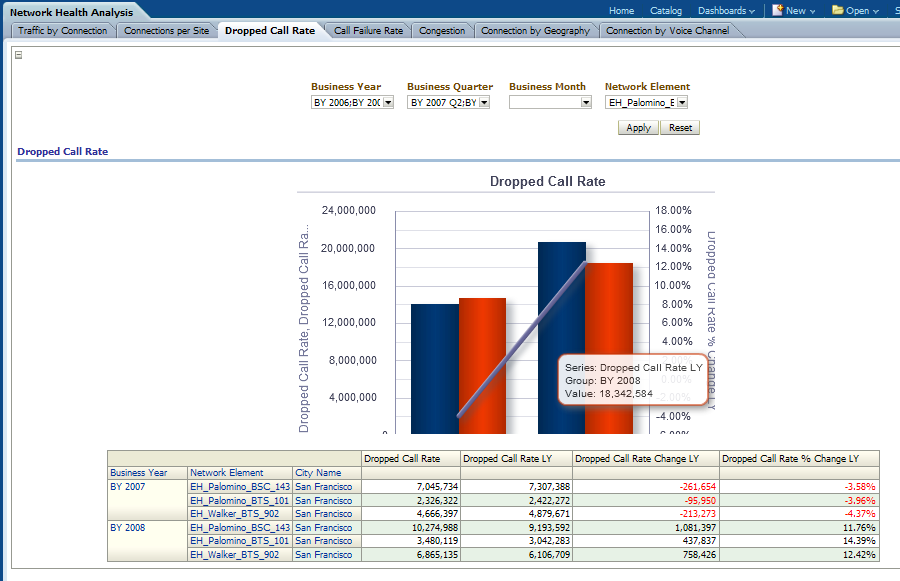Image resolution: width=900 pixels, height=581 pixels.
Task: Open Connection by Voice Channel tab
Action: (668, 30)
